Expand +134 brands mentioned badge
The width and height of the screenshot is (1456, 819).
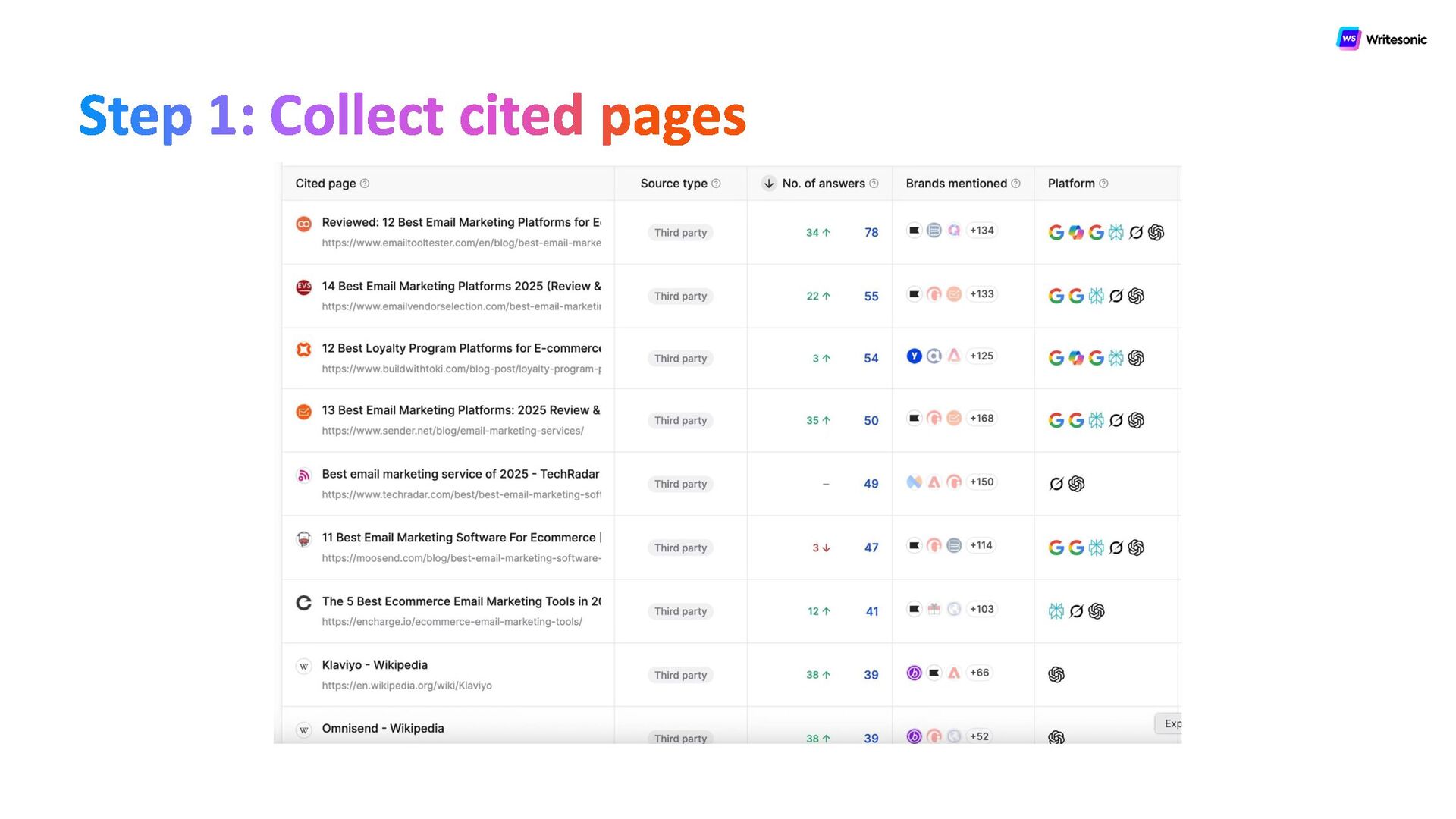pos(981,231)
